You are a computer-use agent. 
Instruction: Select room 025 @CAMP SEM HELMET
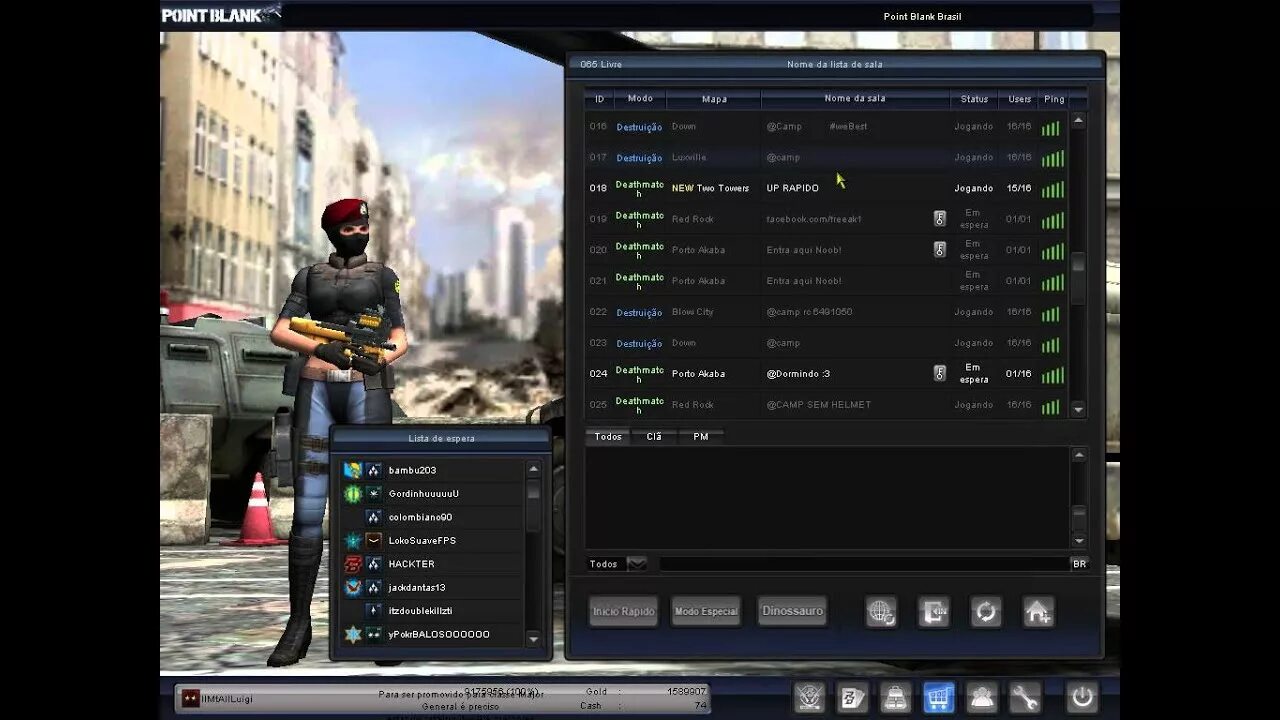(x=826, y=405)
